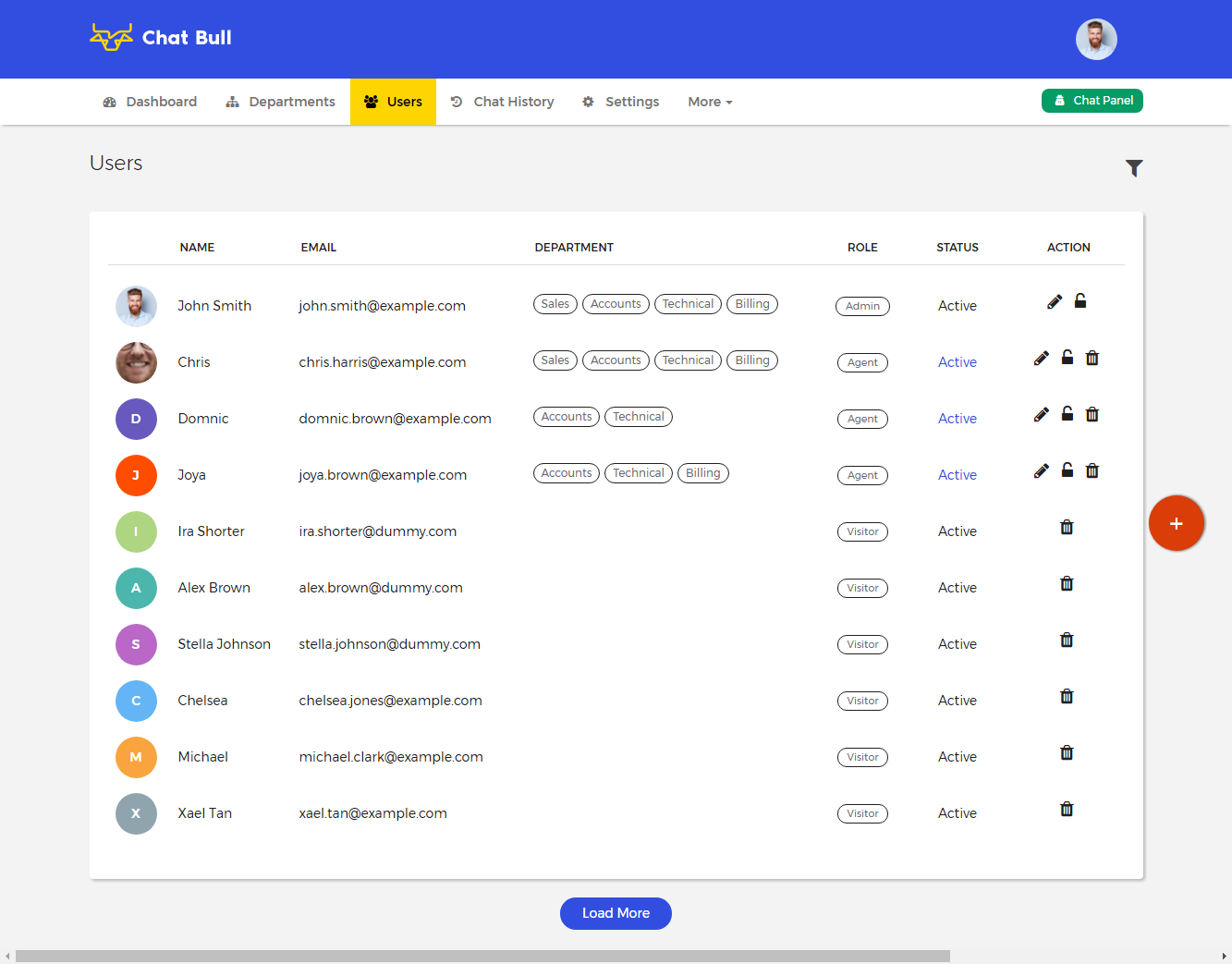Open the Departments tab
Image resolution: width=1232 pixels, height=964 pixels.
click(280, 102)
